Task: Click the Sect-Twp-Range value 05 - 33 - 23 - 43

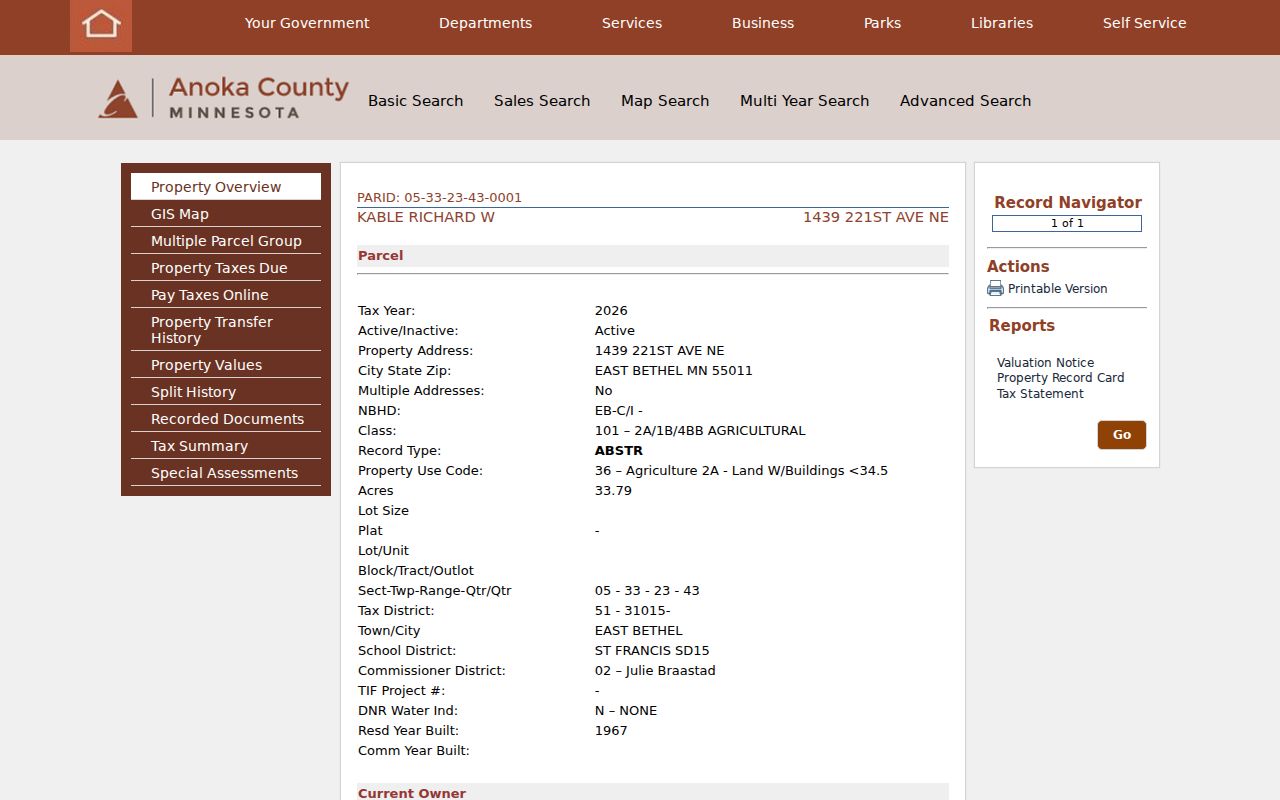Action: [647, 591]
